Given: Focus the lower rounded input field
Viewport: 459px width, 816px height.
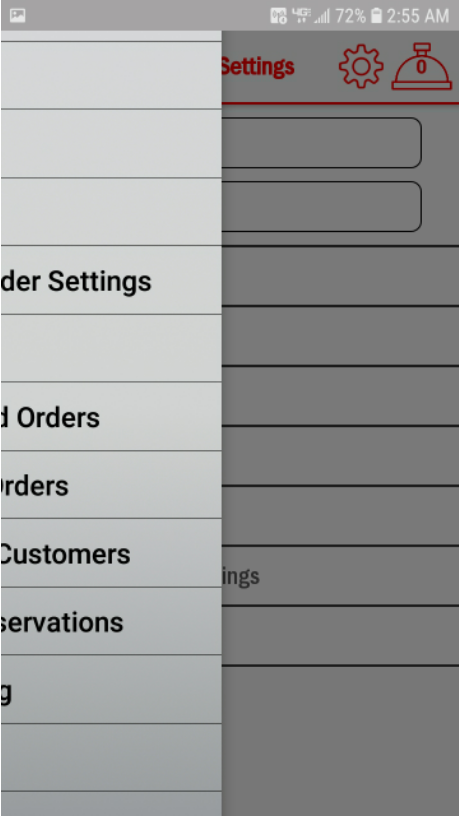Looking at the screenshot, I should (x=322, y=206).
